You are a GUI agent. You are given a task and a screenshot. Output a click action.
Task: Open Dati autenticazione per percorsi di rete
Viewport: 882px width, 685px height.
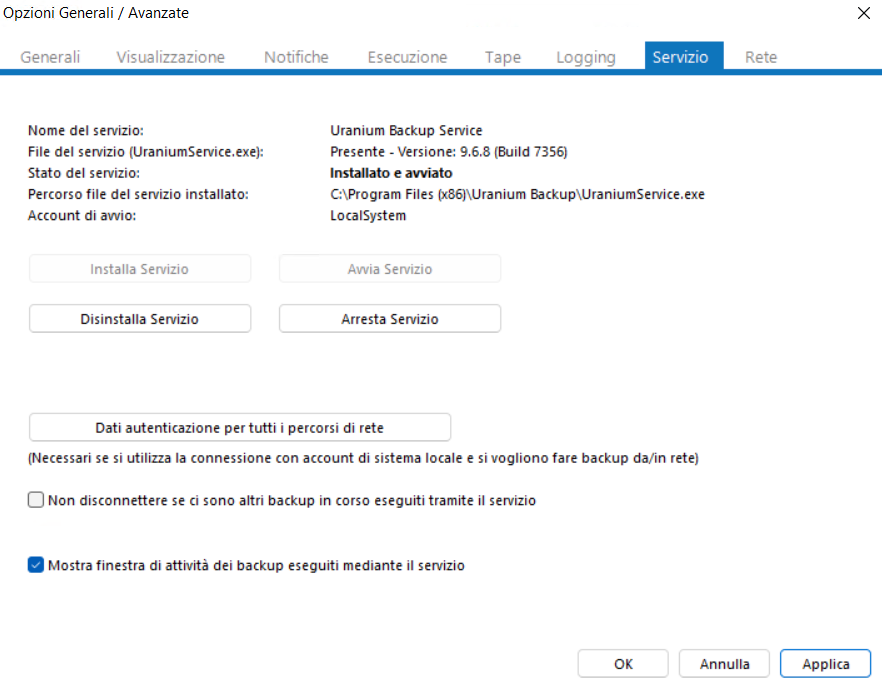click(x=240, y=427)
